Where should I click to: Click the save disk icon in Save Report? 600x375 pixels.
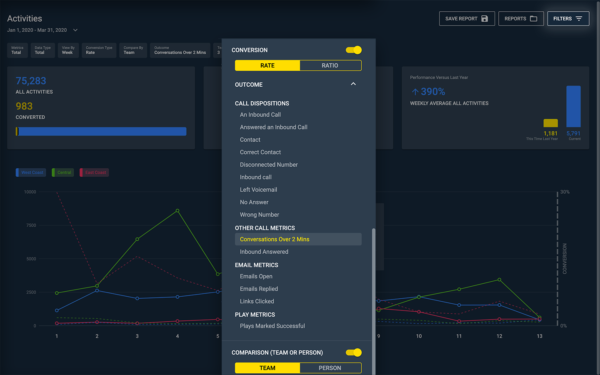coord(484,18)
